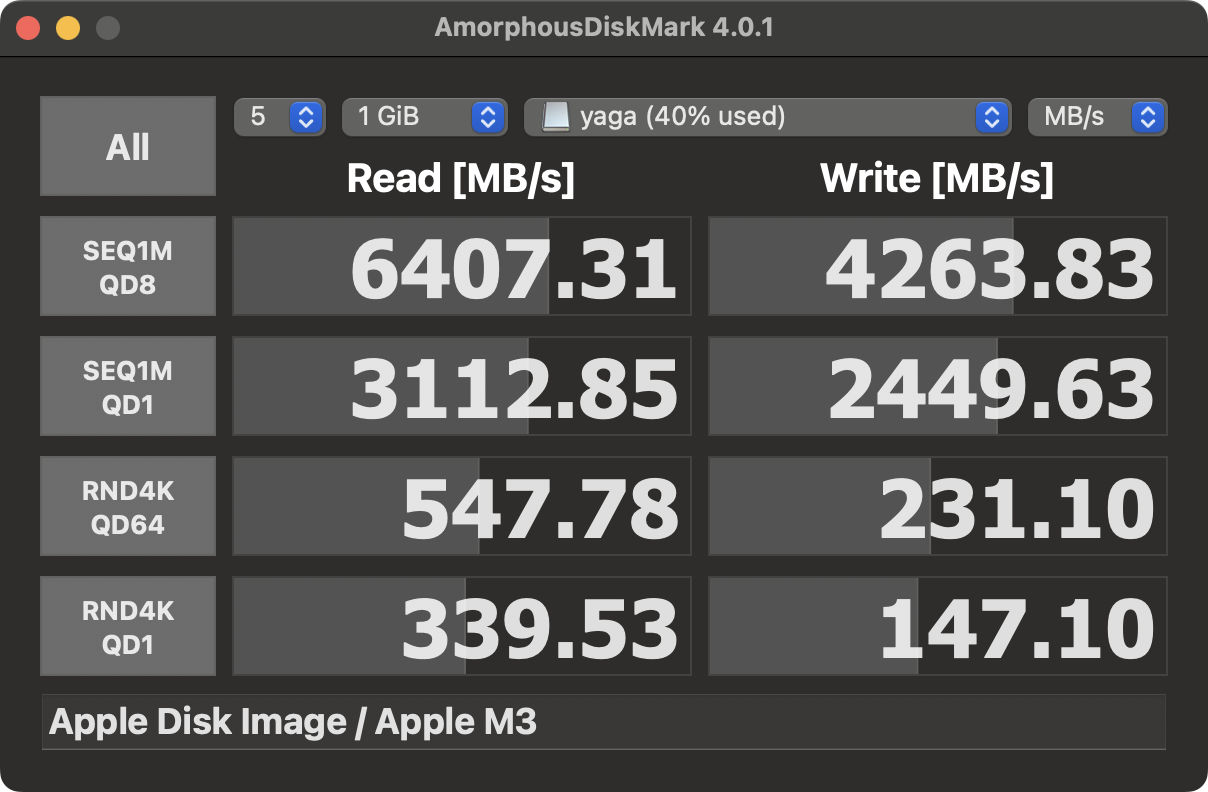Start the SEQ1M QD1 test

(127, 386)
